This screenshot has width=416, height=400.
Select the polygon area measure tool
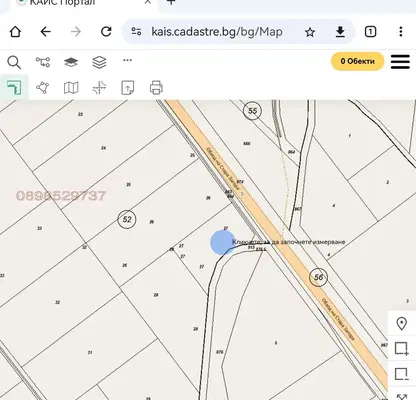point(43,88)
